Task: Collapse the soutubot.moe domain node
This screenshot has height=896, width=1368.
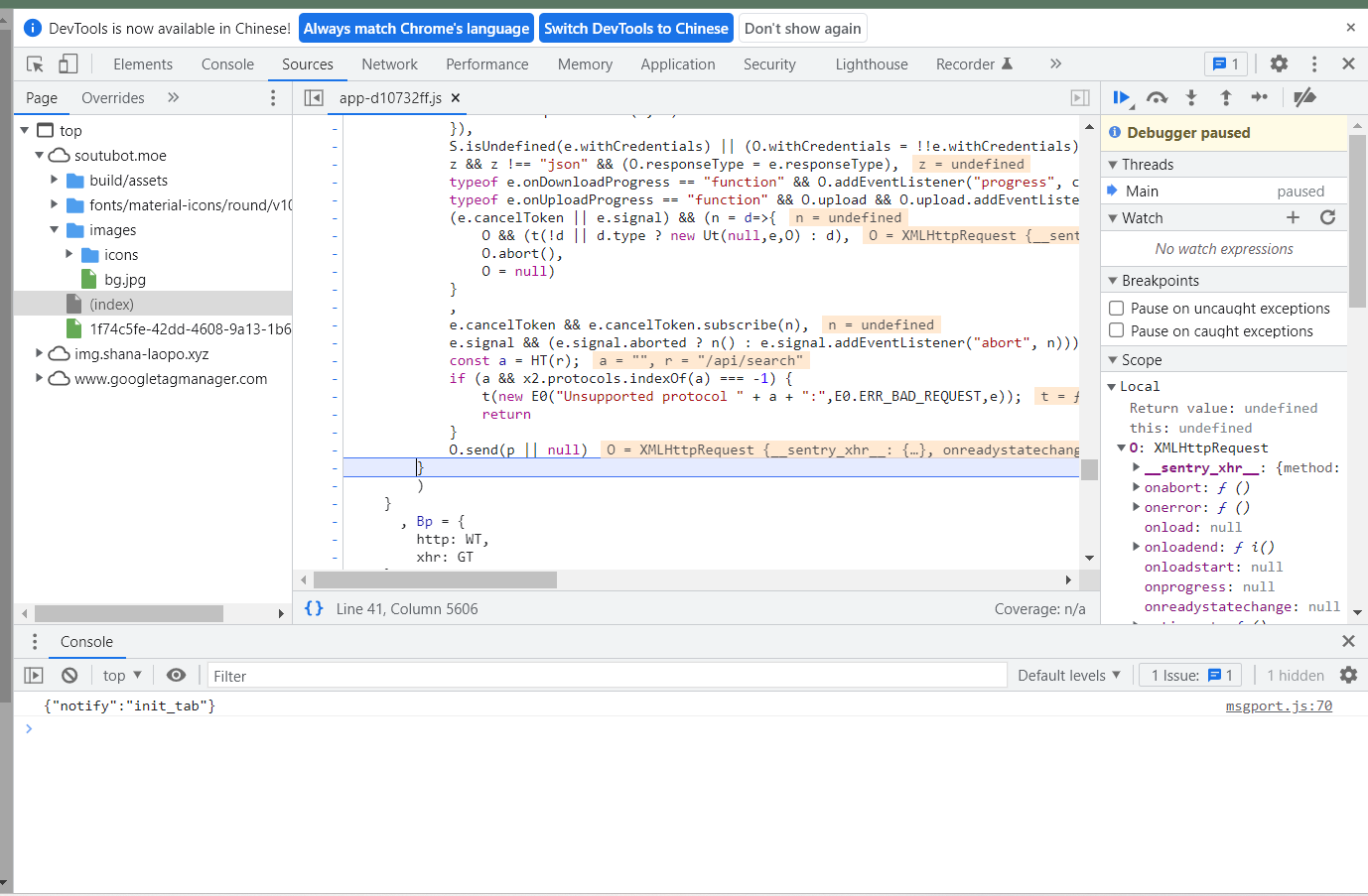Action: coord(40,156)
